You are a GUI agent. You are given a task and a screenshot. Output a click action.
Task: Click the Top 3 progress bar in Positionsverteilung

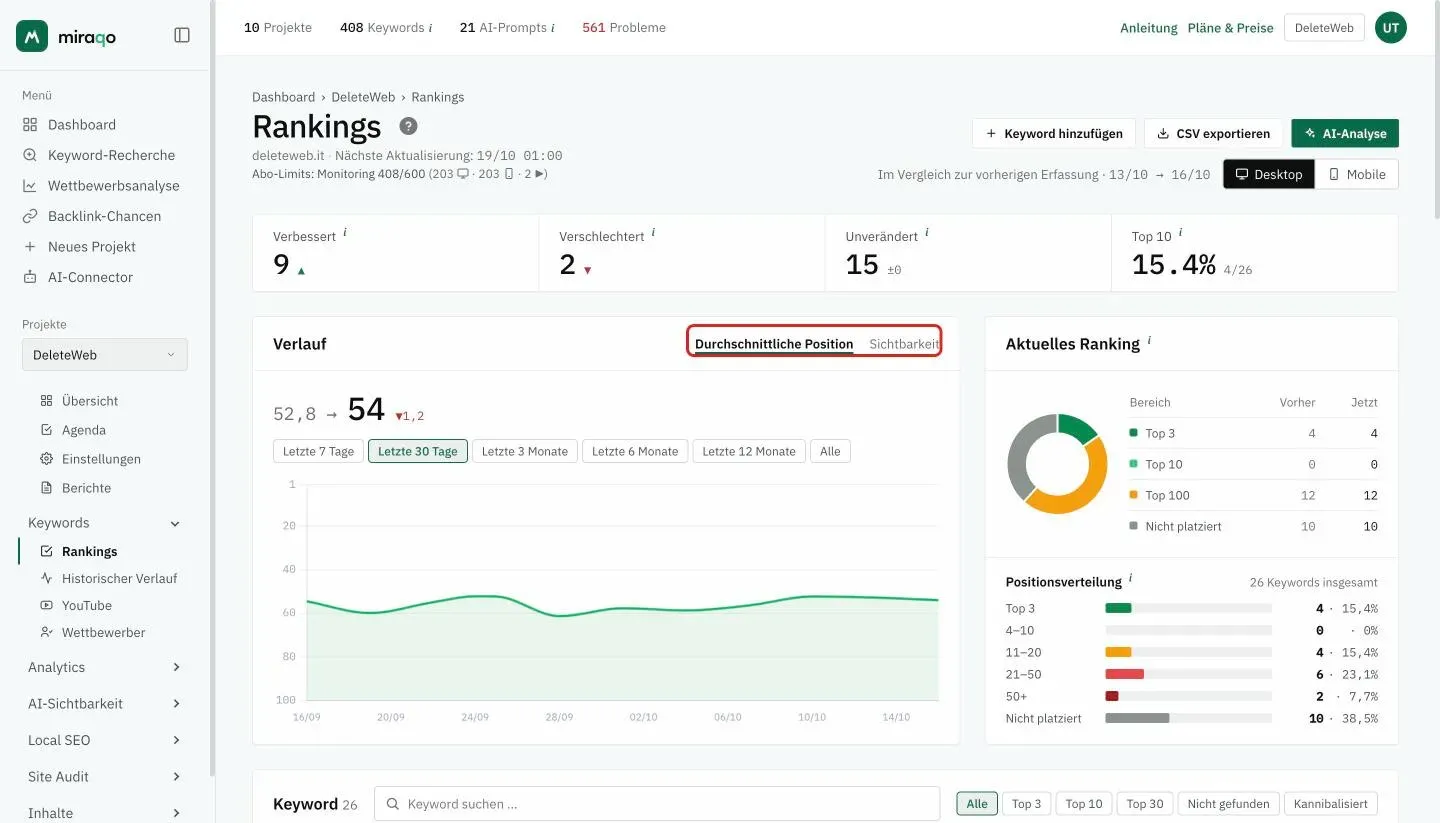click(1188, 608)
